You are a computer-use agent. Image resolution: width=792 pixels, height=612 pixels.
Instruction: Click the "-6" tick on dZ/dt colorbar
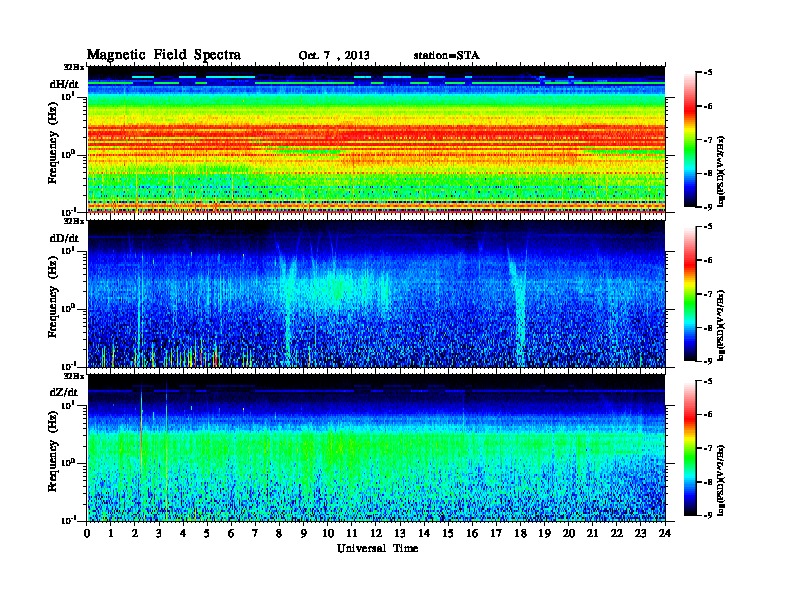click(708, 414)
